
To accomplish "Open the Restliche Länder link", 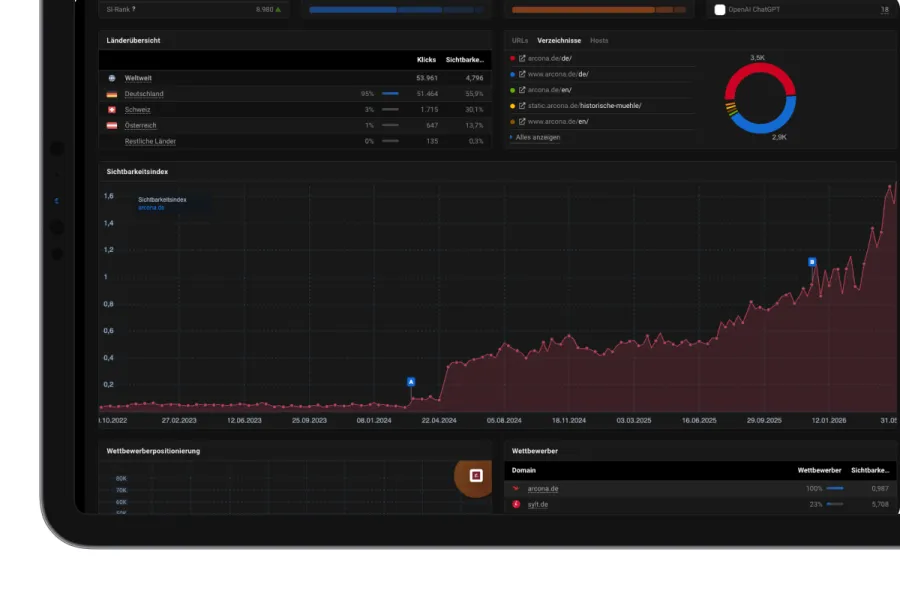I will (150, 141).
